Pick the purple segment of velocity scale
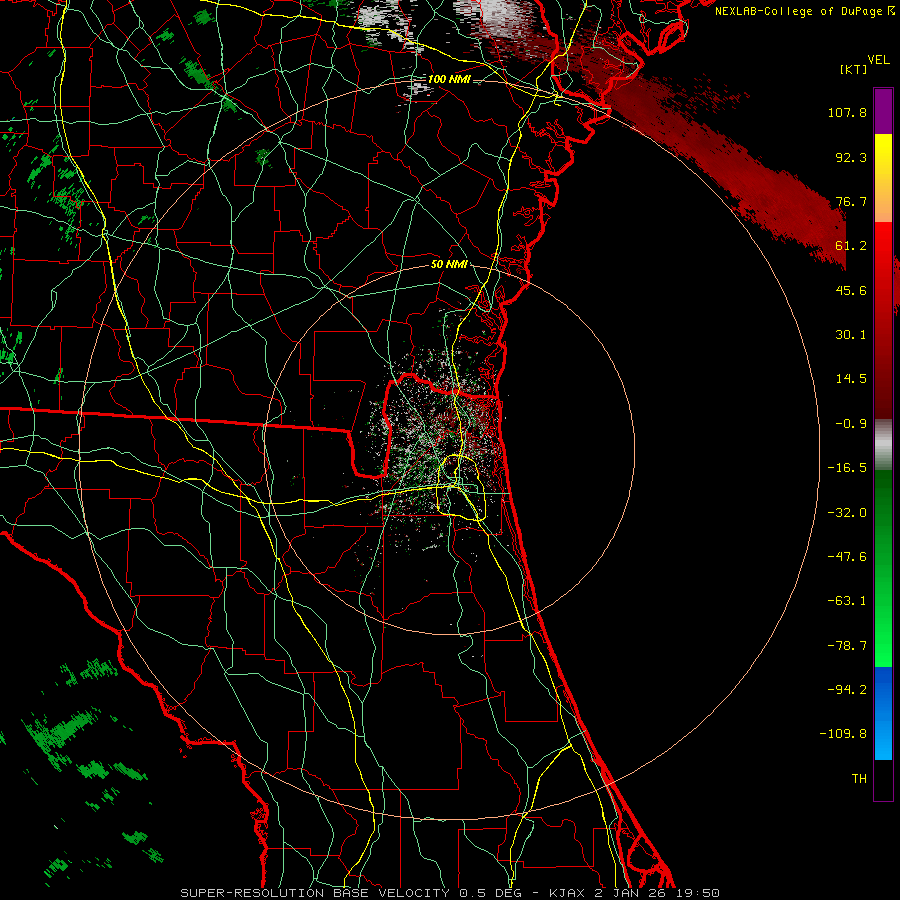This screenshot has width=900, height=900. point(883,112)
